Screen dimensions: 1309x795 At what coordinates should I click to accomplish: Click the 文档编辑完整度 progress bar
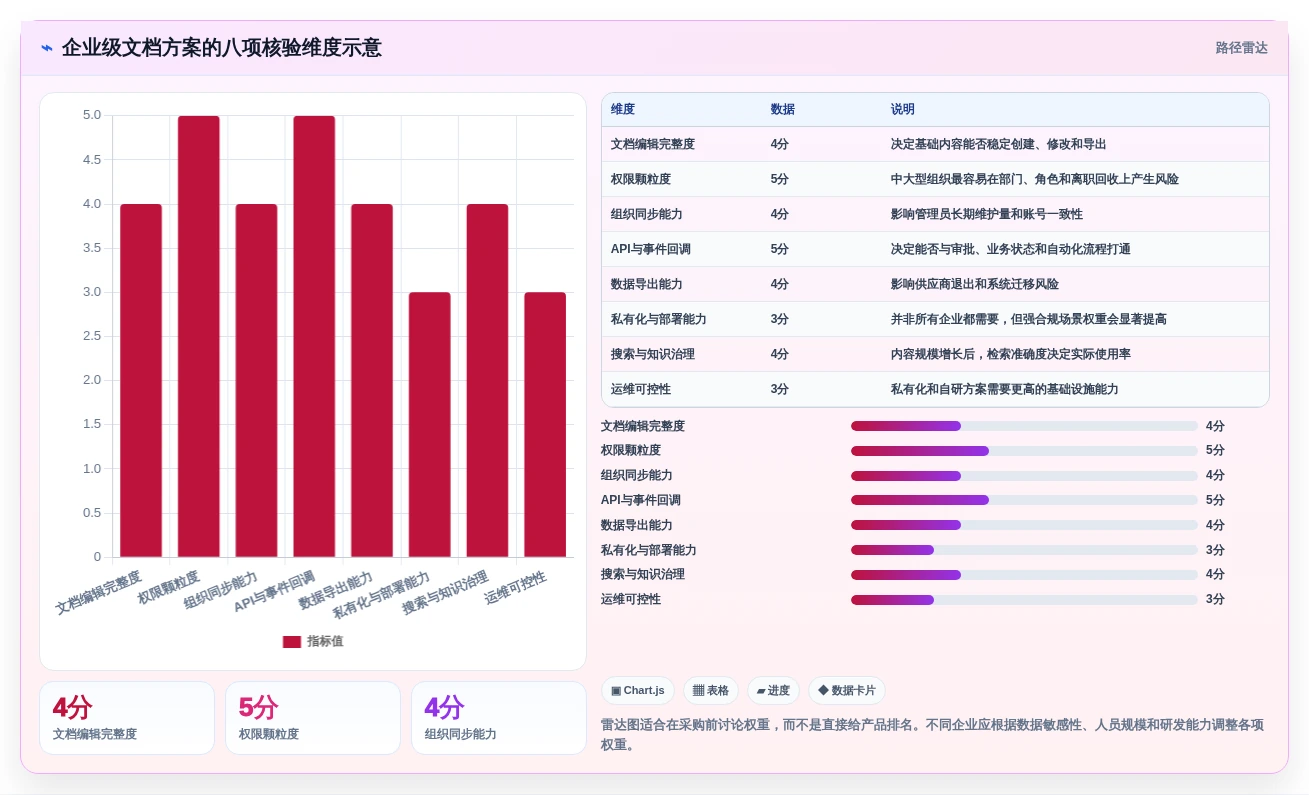pyautogui.click(x=1024, y=426)
